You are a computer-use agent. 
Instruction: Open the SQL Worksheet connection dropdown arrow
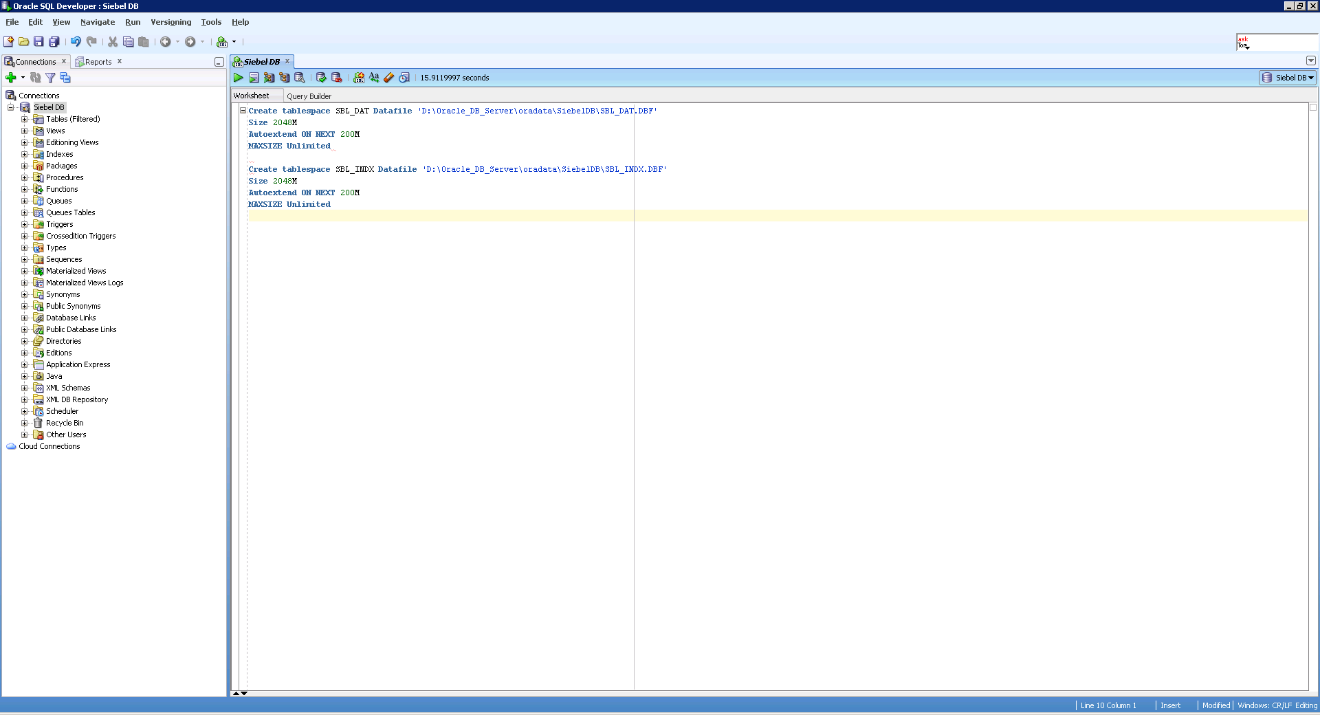point(234,42)
